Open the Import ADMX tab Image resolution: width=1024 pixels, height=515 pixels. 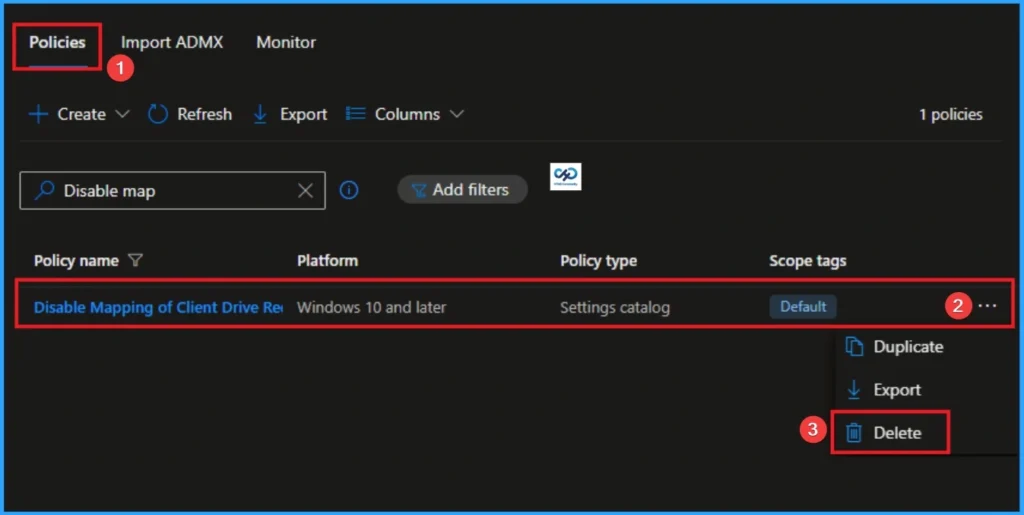point(172,42)
